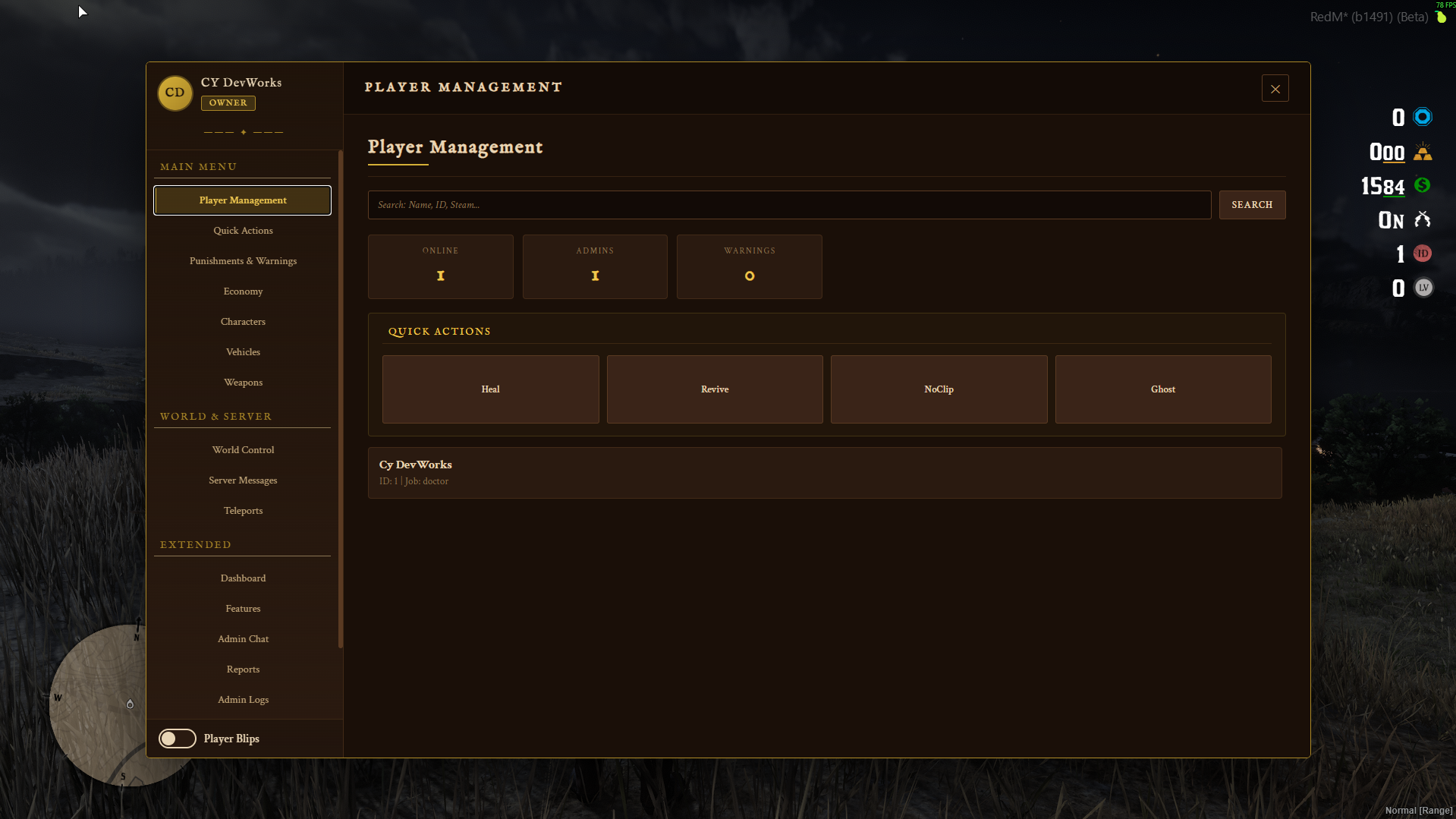Image resolution: width=1456 pixels, height=819 pixels.
Task: Open the Vehicles section
Action: 243,352
